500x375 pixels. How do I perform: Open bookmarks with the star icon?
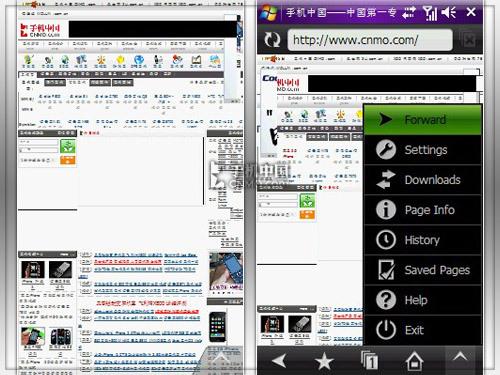324,361
